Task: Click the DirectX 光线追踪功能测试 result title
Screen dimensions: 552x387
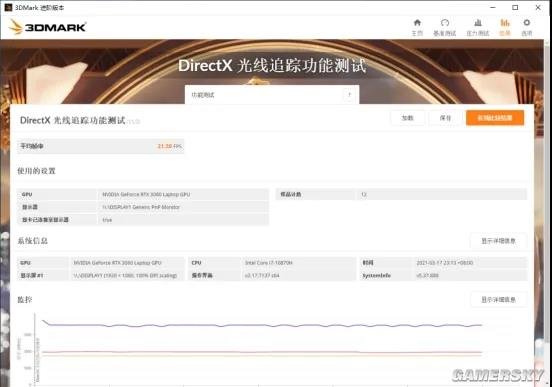Action: tap(73, 120)
